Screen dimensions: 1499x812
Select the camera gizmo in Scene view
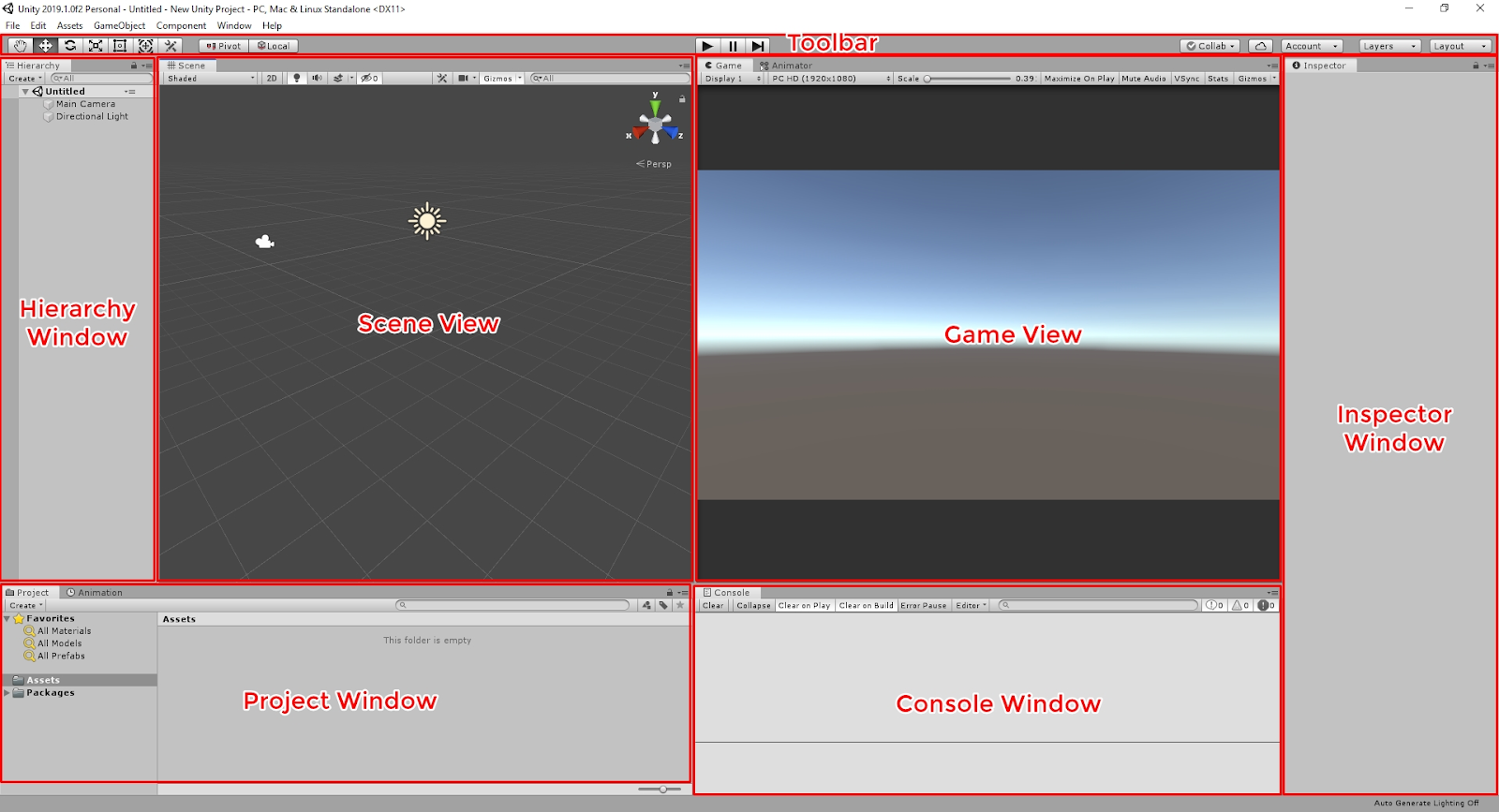[265, 242]
